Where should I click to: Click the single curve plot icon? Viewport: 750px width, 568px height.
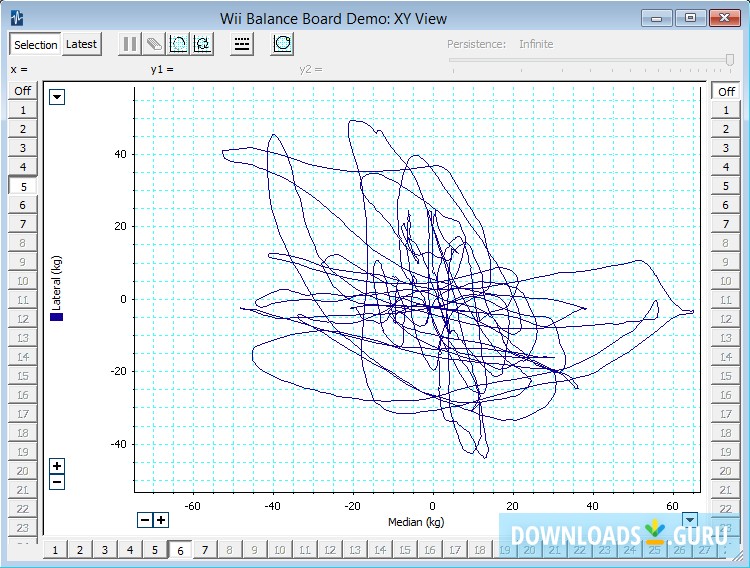178,44
